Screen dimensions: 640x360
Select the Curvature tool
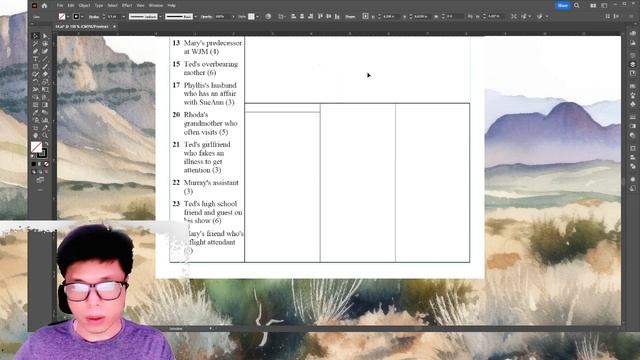point(45,51)
